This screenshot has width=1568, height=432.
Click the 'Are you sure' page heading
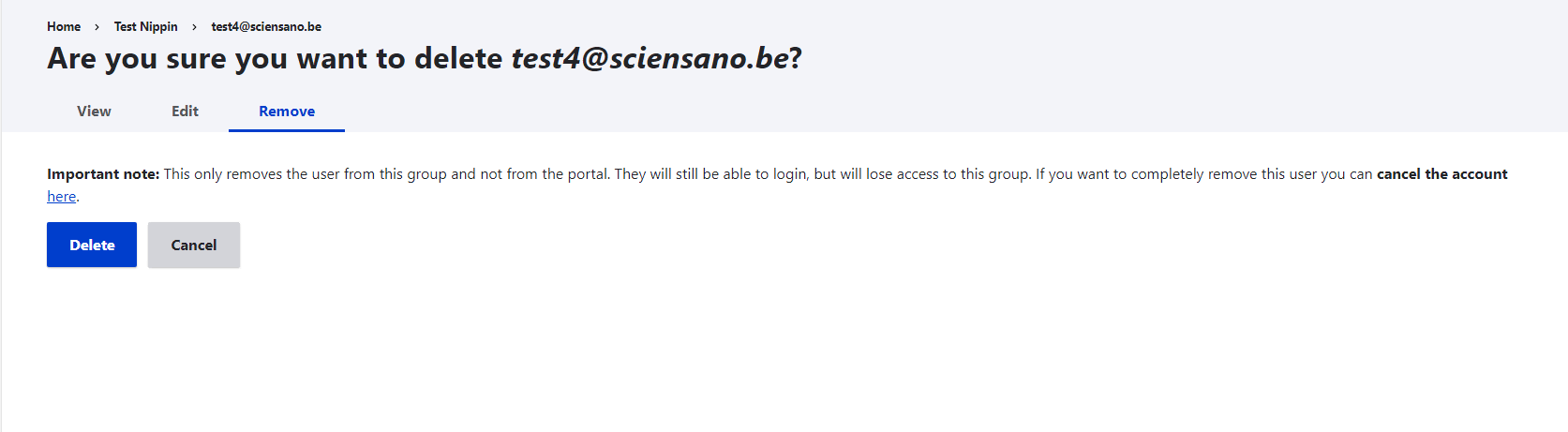point(274,58)
